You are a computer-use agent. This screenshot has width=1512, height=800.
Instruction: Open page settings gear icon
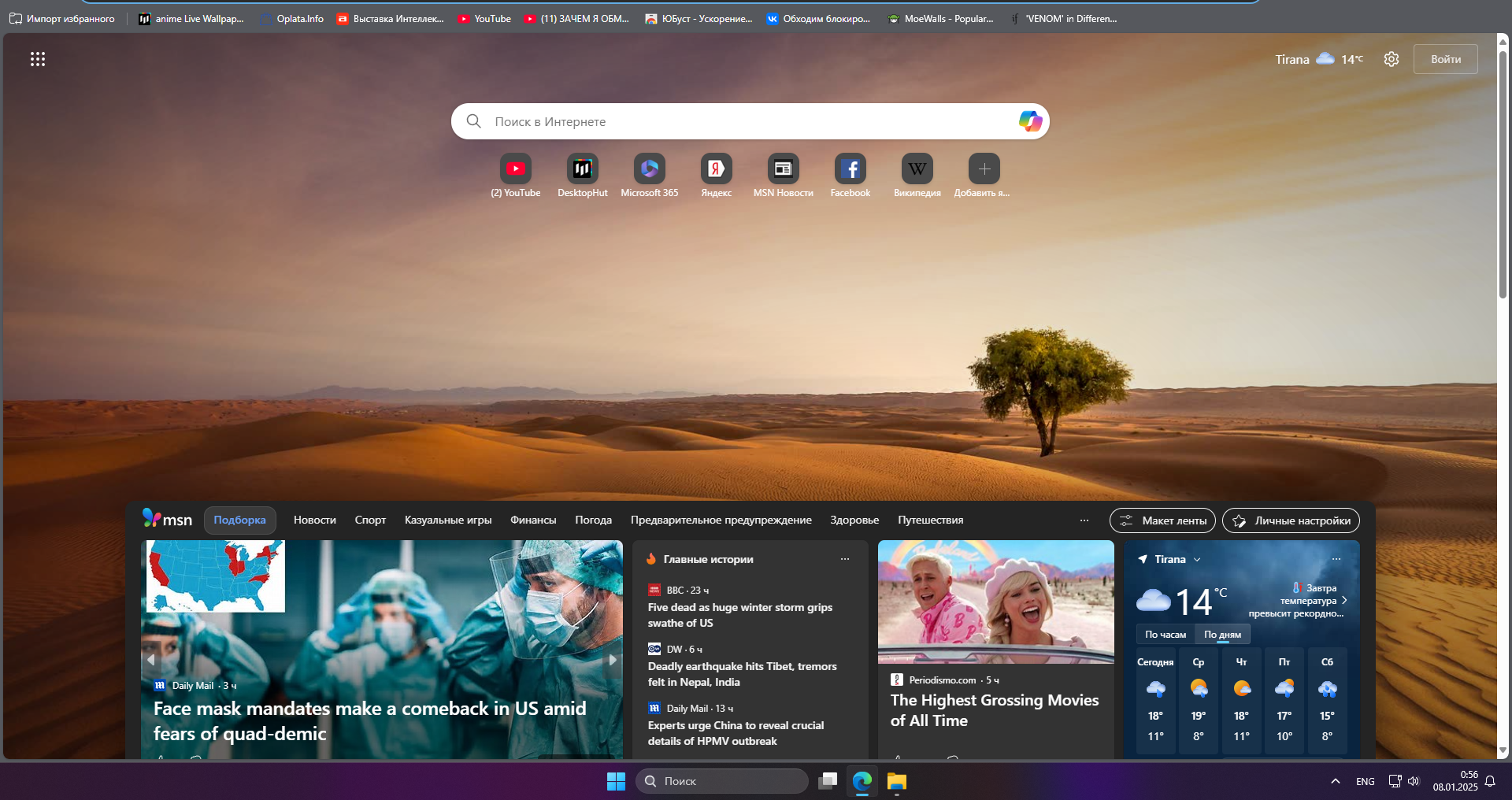[x=1392, y=59]
